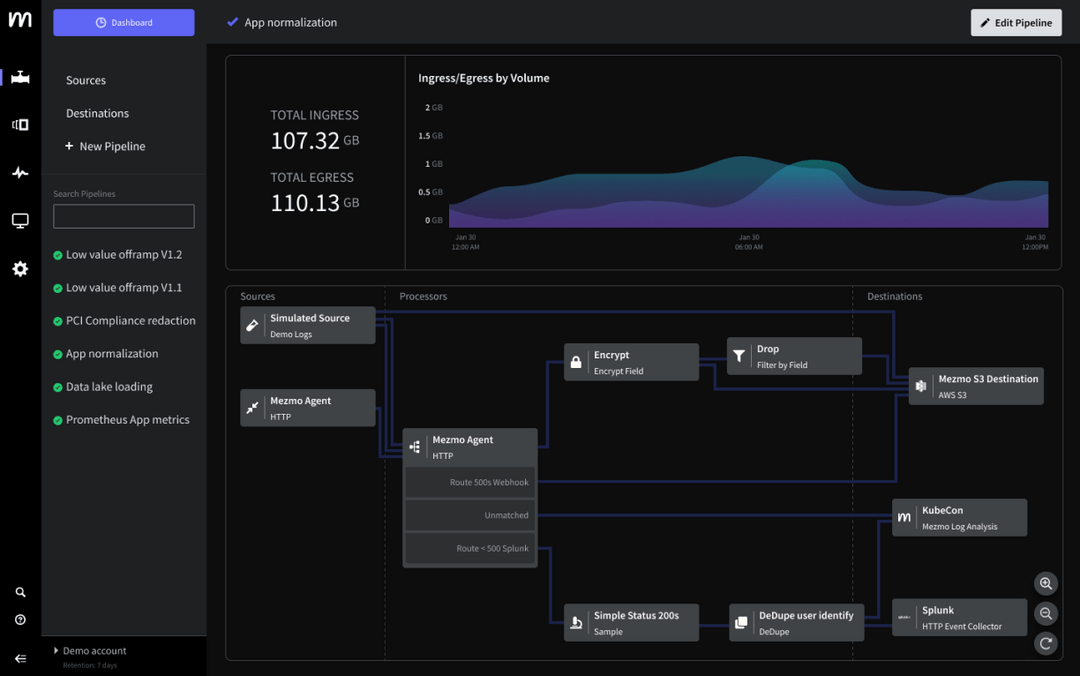The width and height of the screenshot is (1080, 676).
Task: Click the funnel icon on the Drop processor
Action: click(x=738, y=355)
